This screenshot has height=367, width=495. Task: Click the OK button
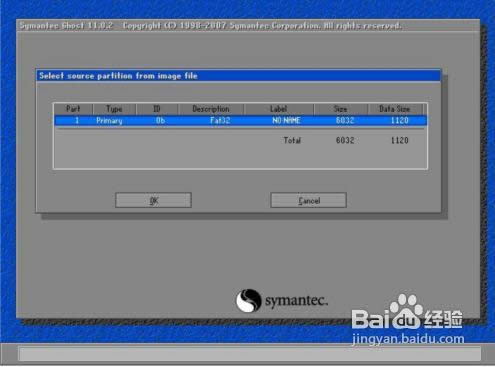point(153,200)
